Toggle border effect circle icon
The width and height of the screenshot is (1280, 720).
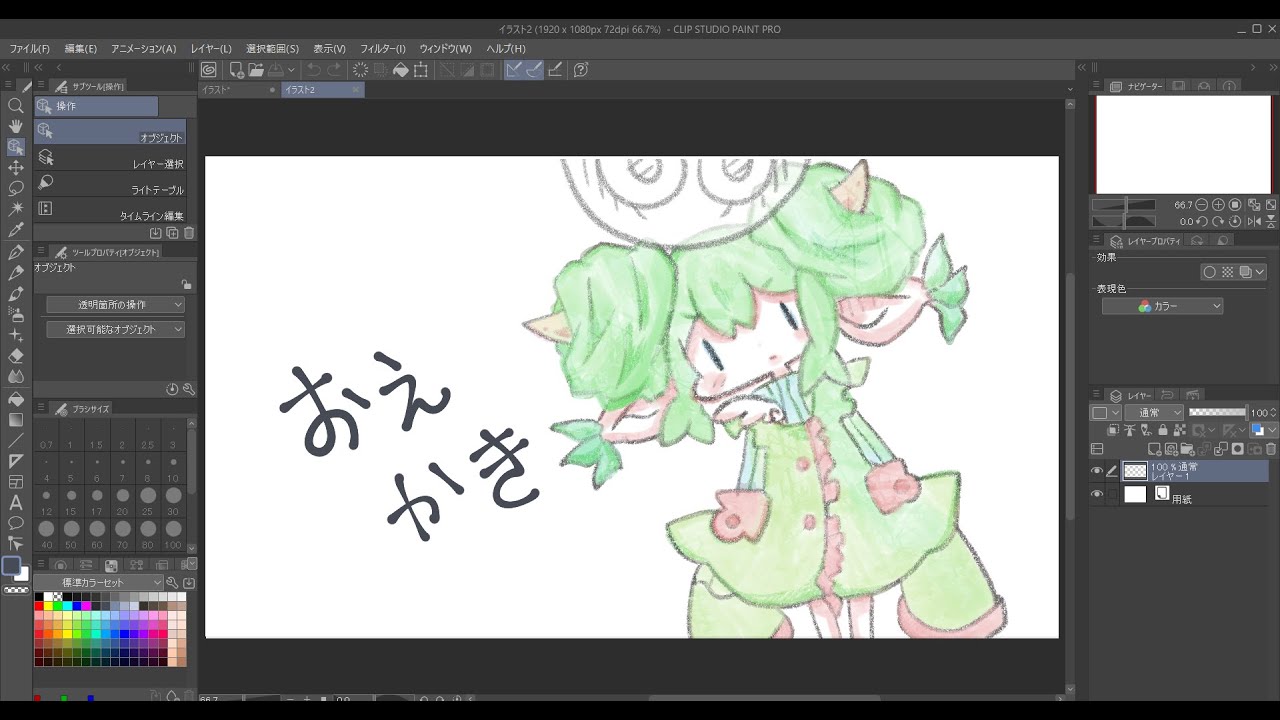[x=1210, y=272]
